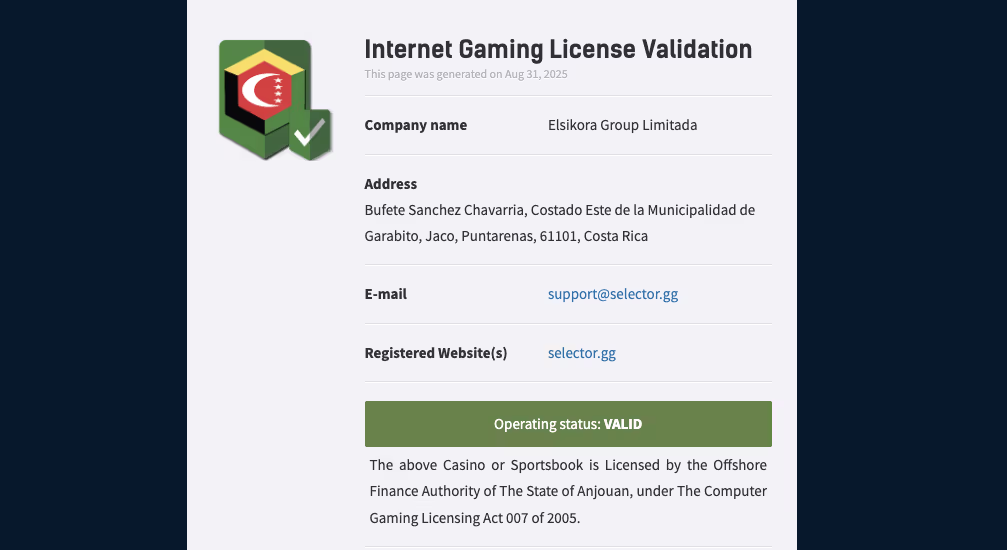Image resolution: width=1007 pixels, height=550 pixels.
Task: Click 'Costa Rica' in the address
Action: click(615, 237)
